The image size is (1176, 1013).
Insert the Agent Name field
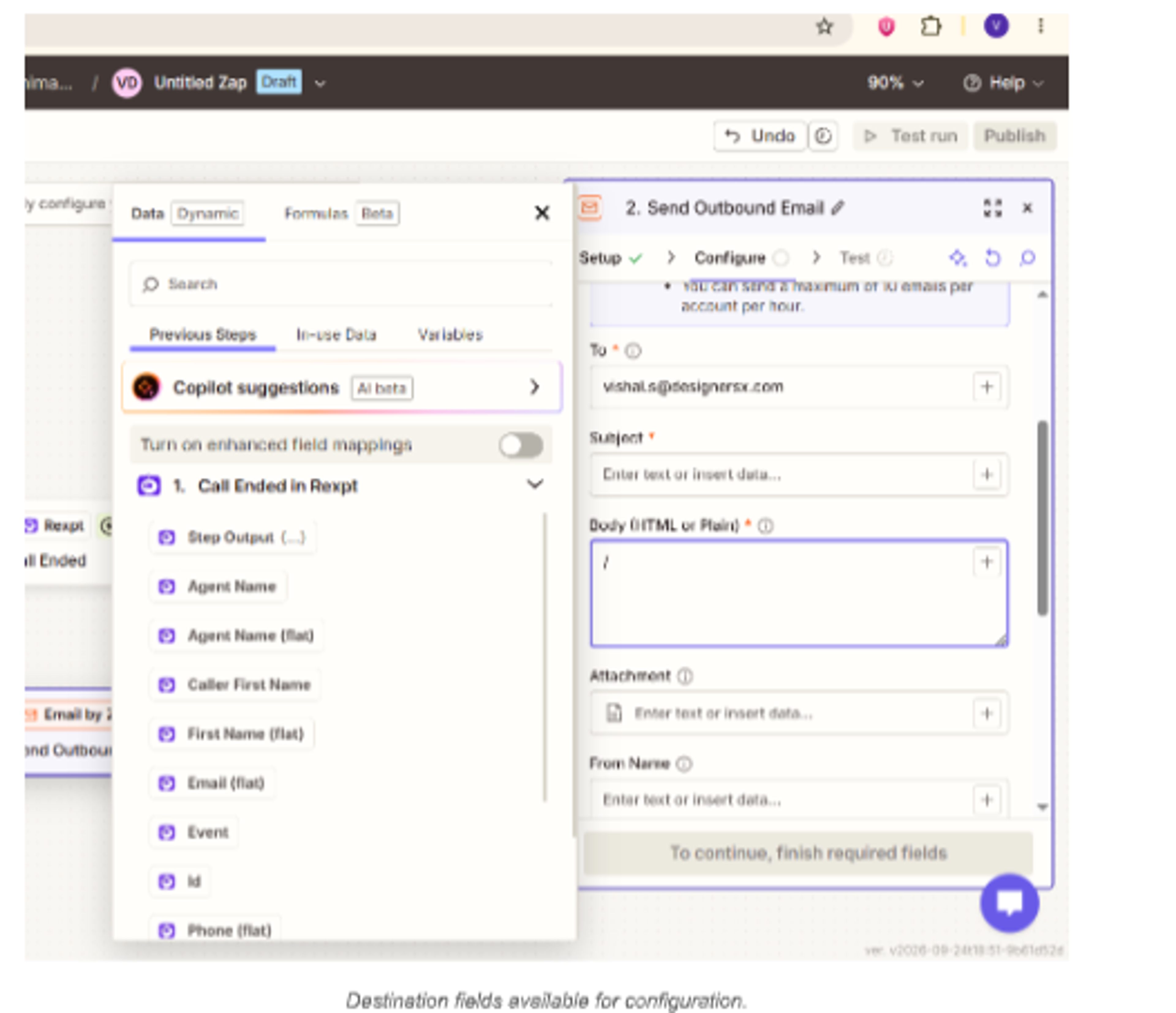[218, 586]
